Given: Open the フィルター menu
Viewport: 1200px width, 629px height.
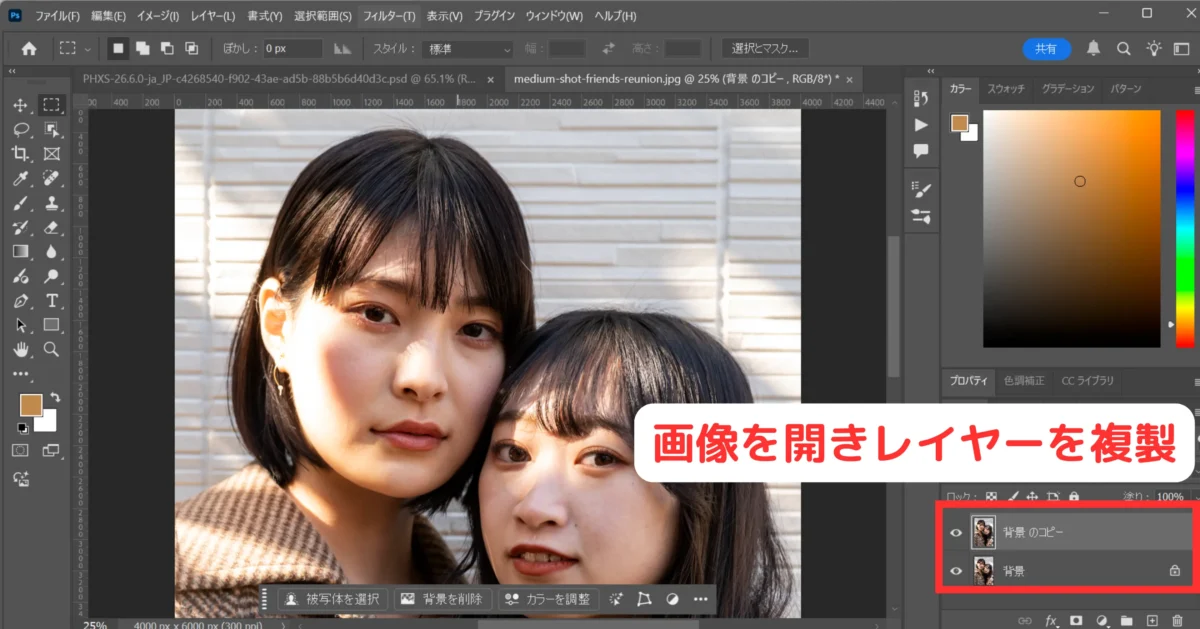Looking at the screenshot, I should point(388,16).
